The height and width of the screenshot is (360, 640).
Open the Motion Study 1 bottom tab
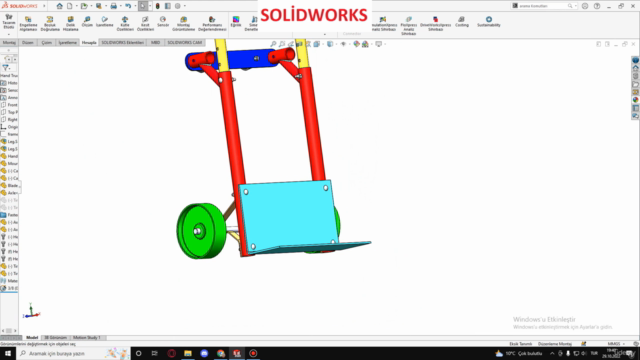(x=87, y=338)
